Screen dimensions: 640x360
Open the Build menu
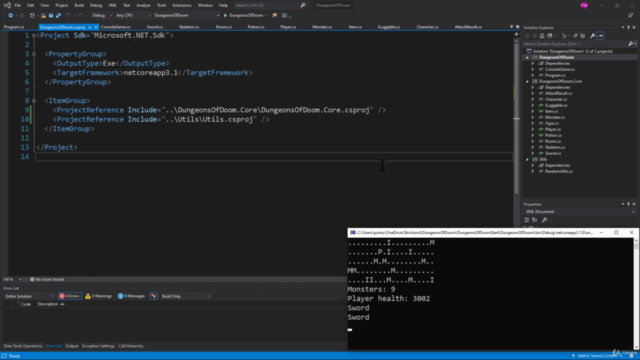79,5
